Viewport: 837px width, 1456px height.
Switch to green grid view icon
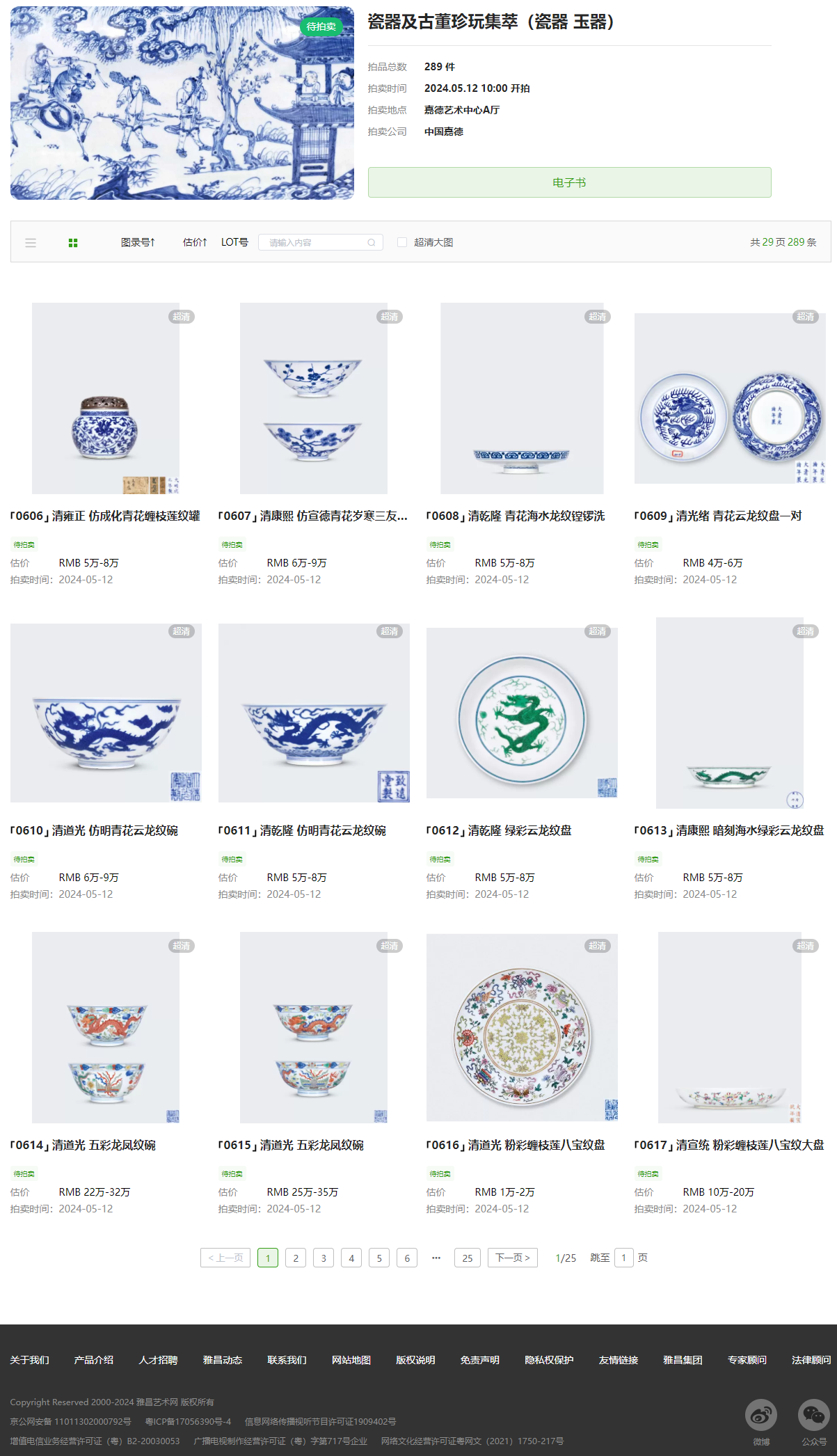pos(73,243)
